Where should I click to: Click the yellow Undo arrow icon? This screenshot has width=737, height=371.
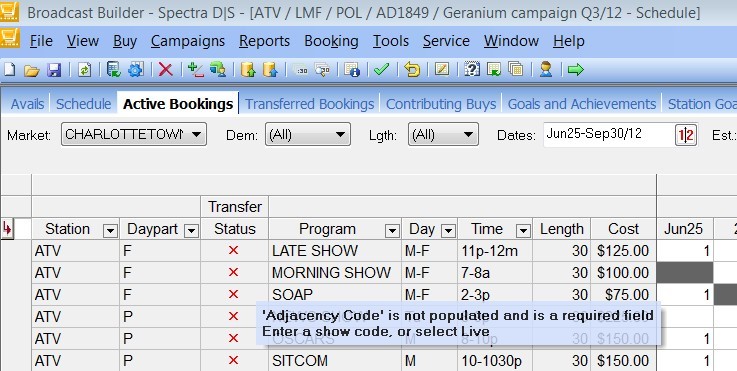[412, 70]
